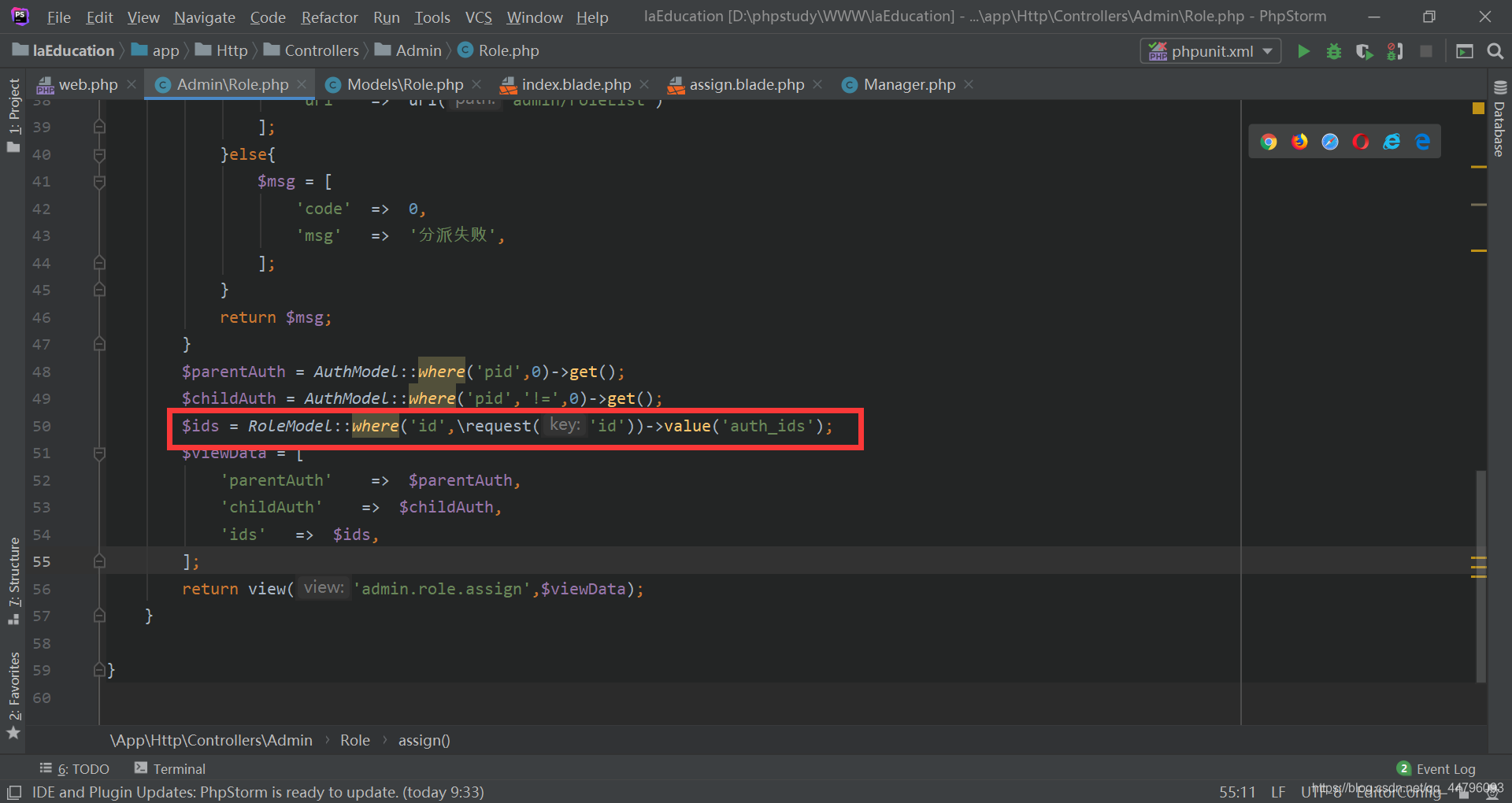The image size is (1512, 803).
Task: Run the phpunit.xml configuration
Action: point(1303,51)
